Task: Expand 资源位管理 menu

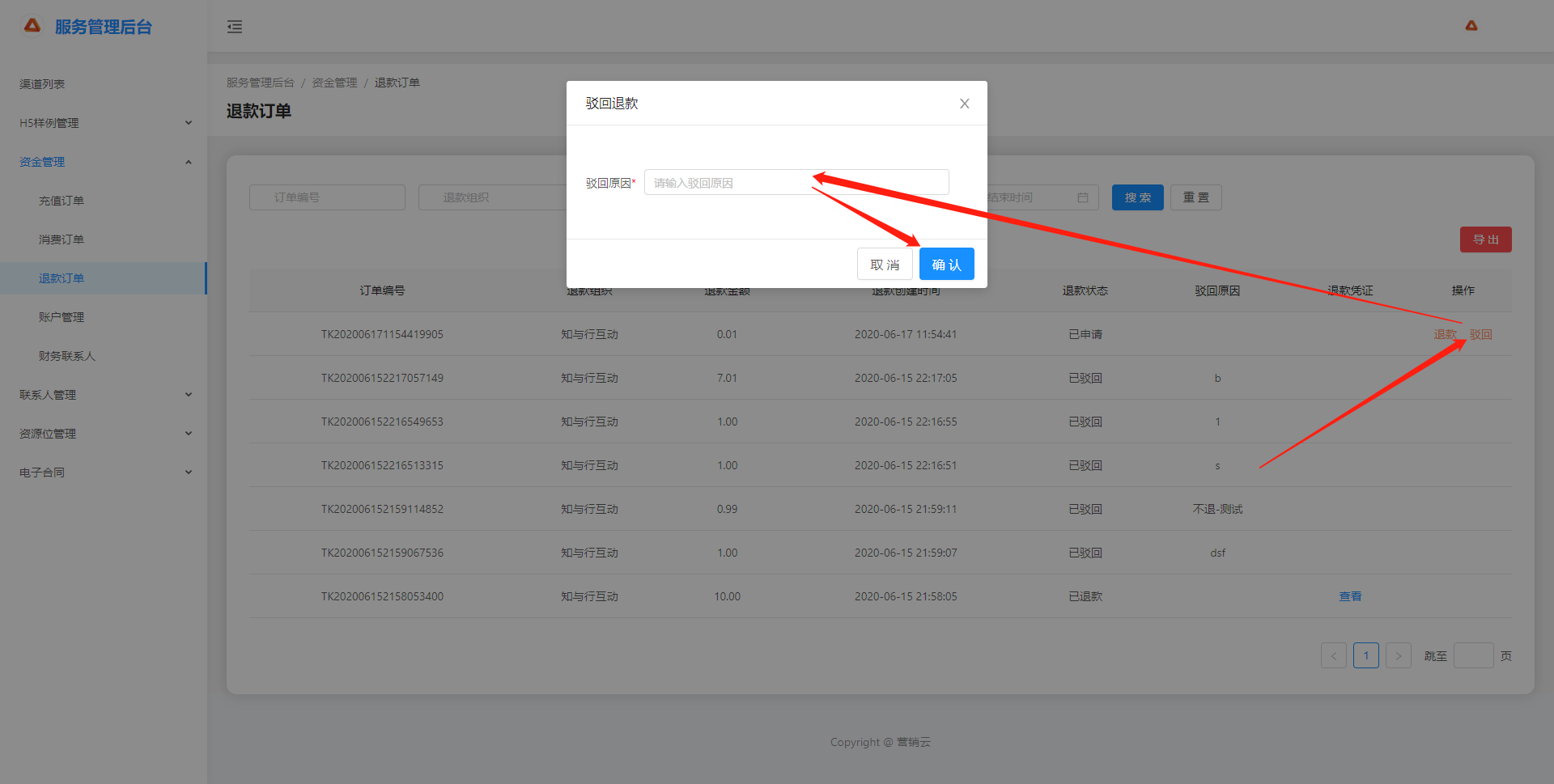Action: (x=104, y=434)
